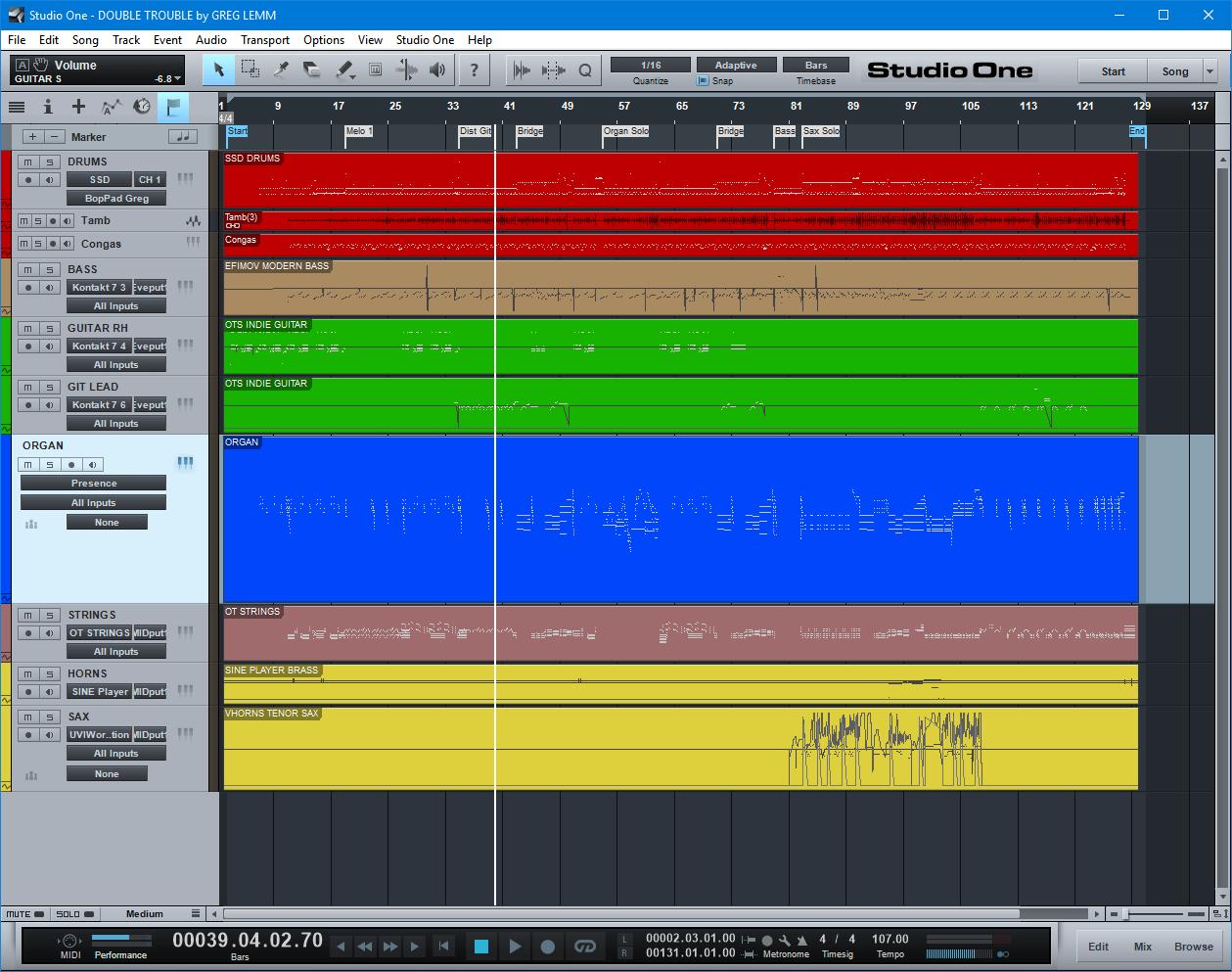This screenshot has width=1232, height=972.
Task: Jump to the Organ Solo marker
Action: (625, 131)
